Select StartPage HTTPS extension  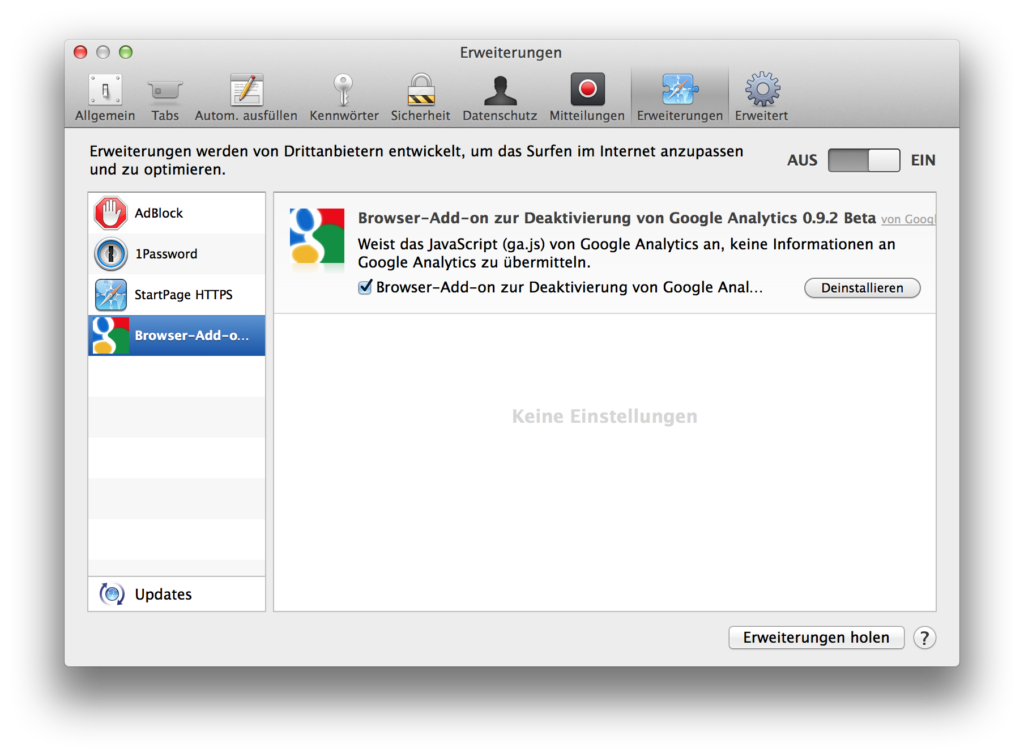click(x=177, y=294)
